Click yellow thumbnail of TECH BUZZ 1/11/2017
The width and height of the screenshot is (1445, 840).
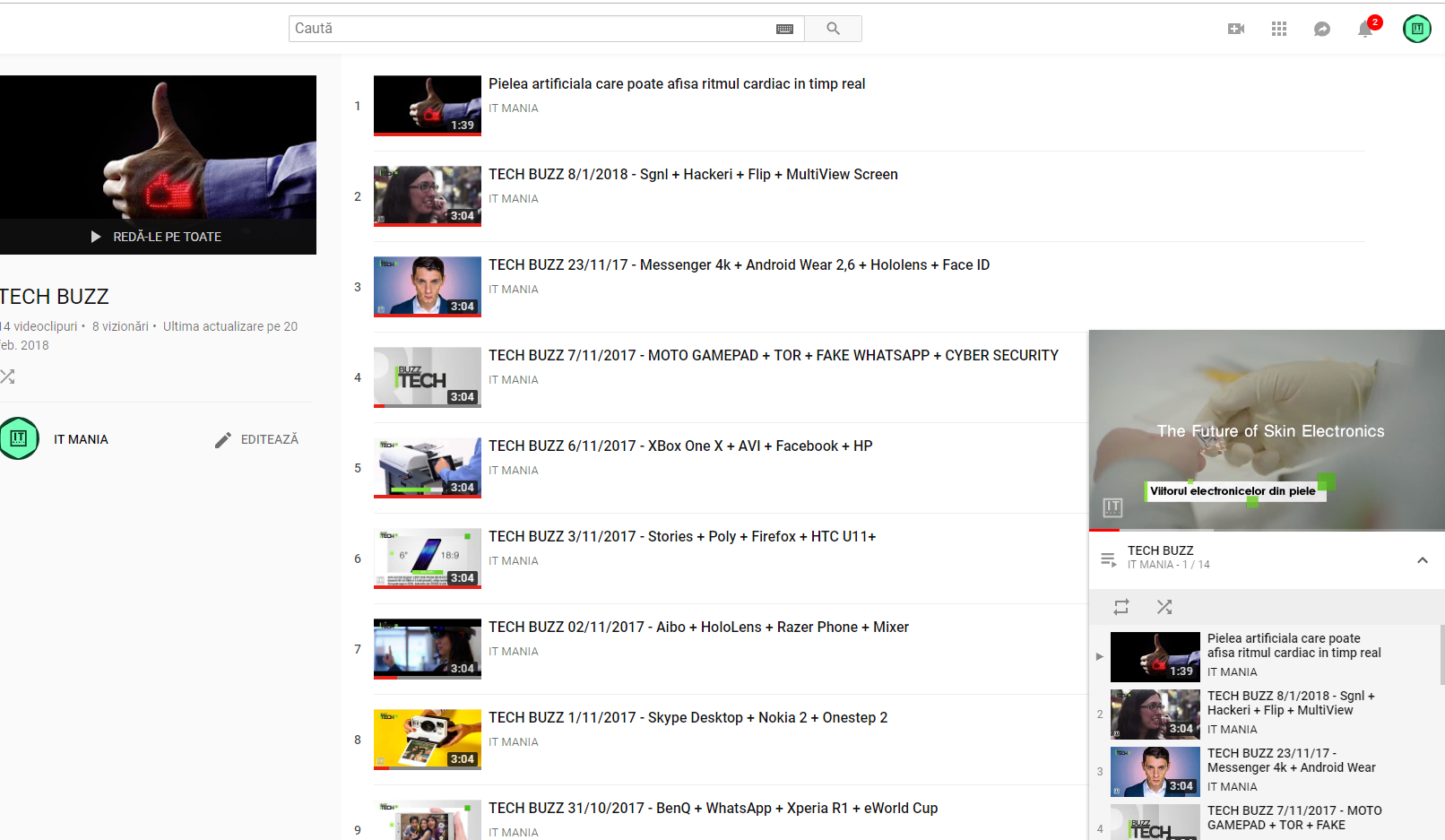(428, 740)
